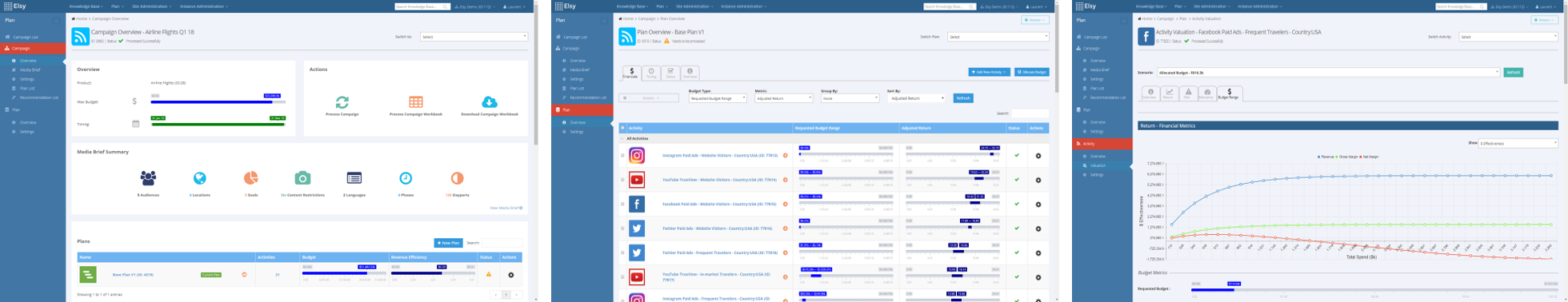
Task: Toggle select-all checkbox in Activity table header
Action: (622, 128)
